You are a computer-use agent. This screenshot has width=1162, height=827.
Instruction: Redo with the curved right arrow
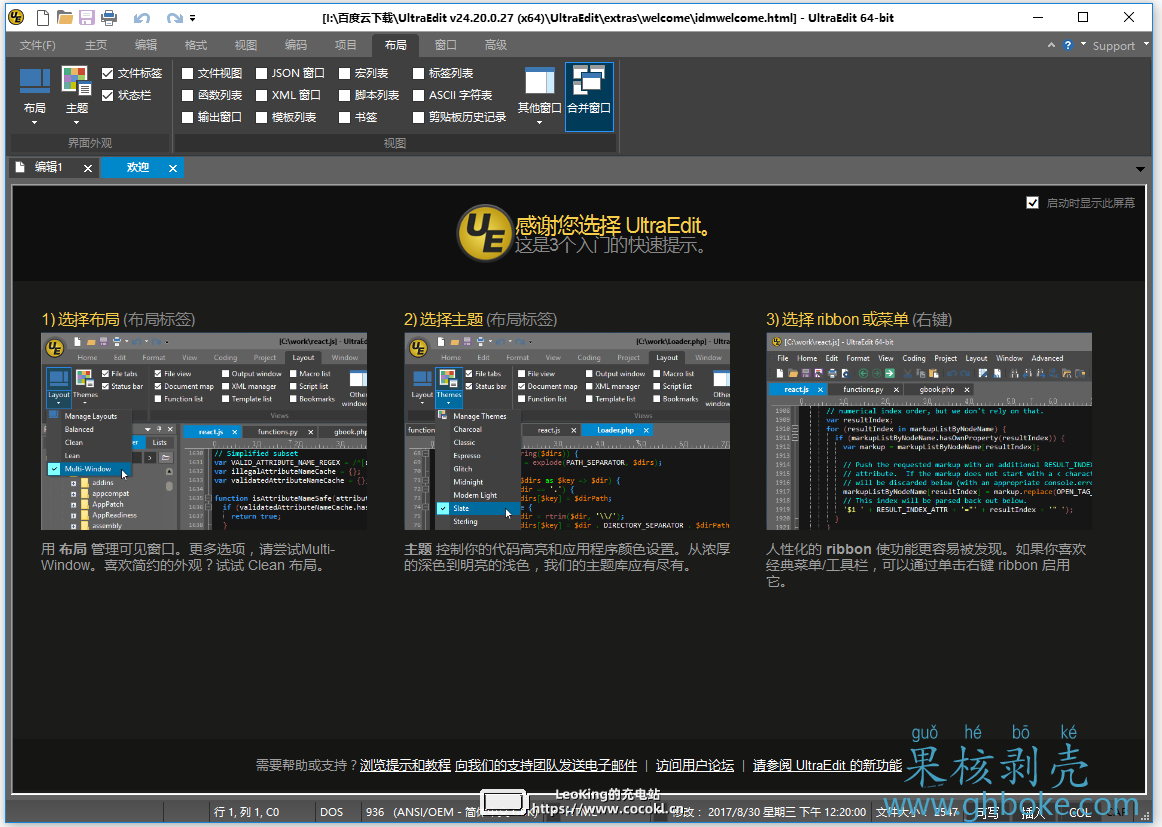point(174,18)
